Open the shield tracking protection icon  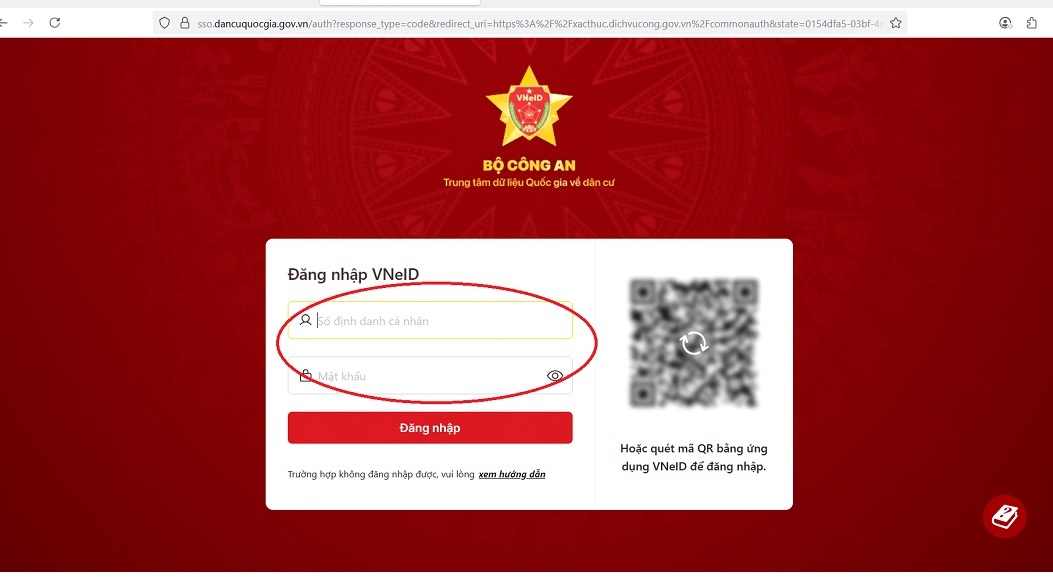[x=165, y=23]
